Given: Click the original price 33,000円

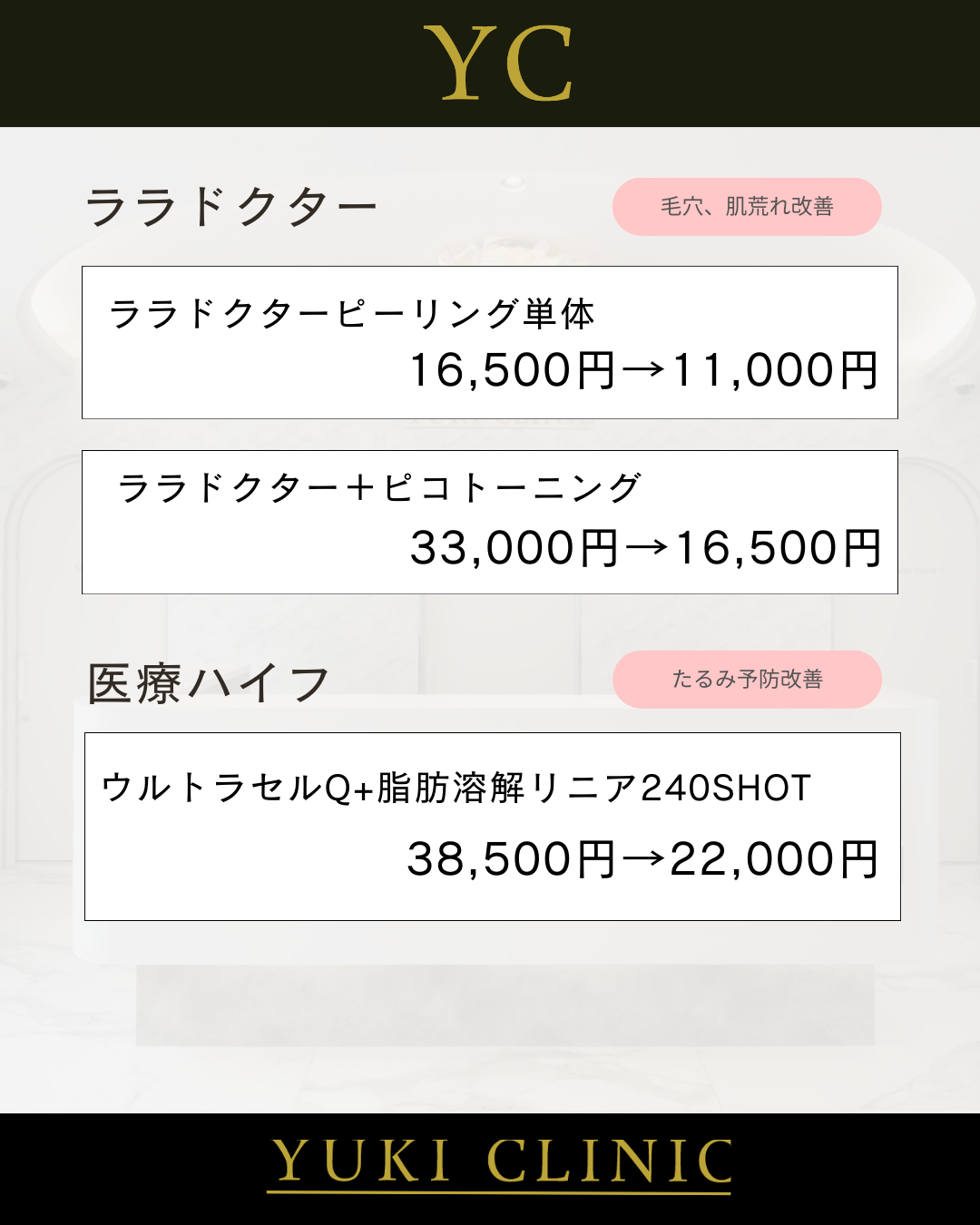Looking at the screenshot, I should tap(514, 548).
